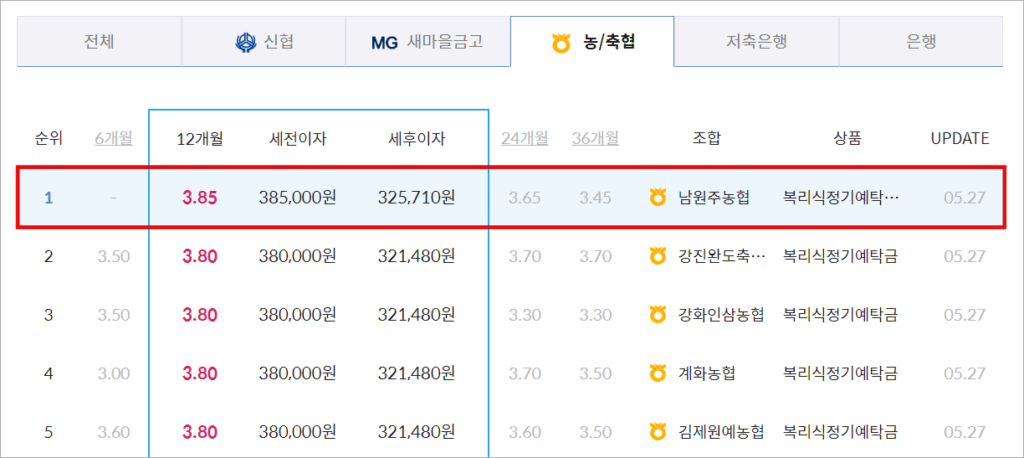Click the 농/축협 yellow ring icon in tab

[561, 43]
